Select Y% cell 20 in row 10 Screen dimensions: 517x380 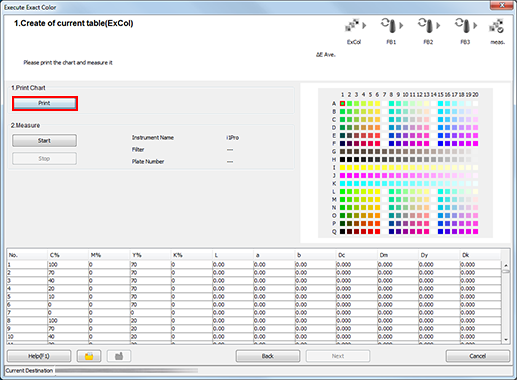click(151, 337)
